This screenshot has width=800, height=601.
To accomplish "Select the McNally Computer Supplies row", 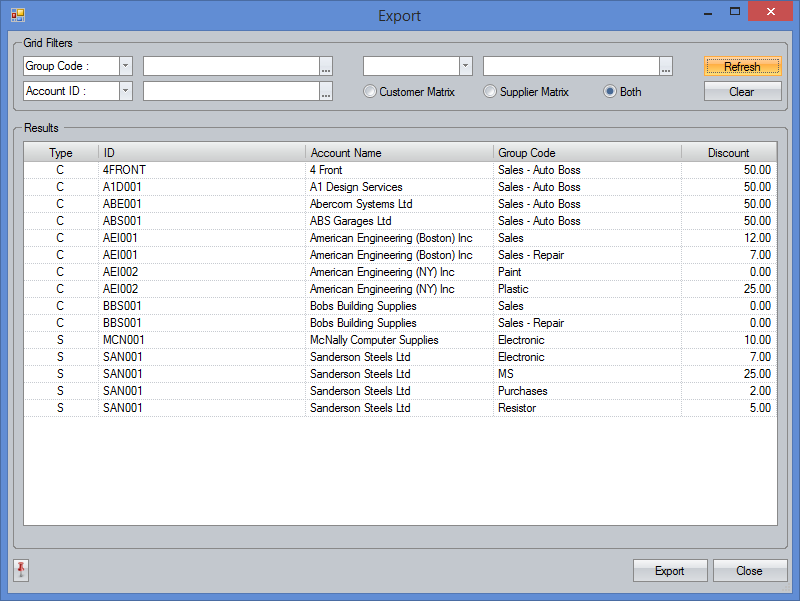I will click(373, 340).
